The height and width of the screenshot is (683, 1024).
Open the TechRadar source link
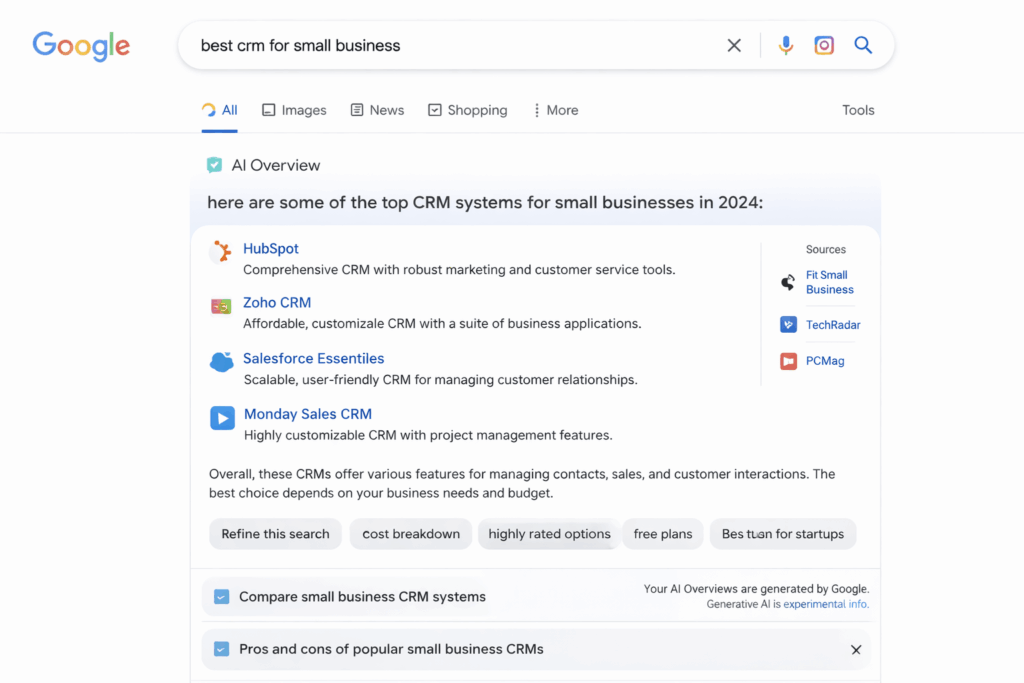[x=832, y=325]
